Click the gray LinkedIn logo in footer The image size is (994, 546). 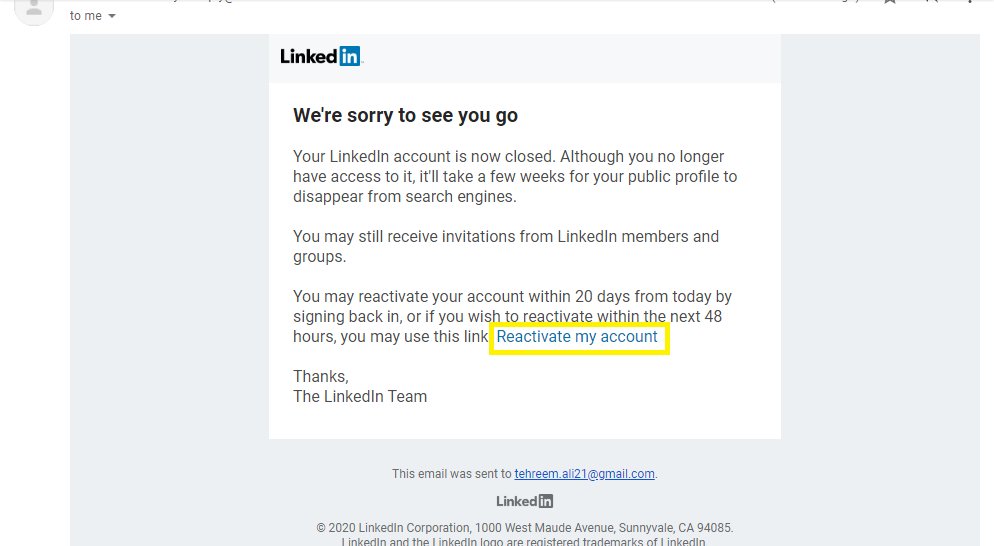pos(524,502)
